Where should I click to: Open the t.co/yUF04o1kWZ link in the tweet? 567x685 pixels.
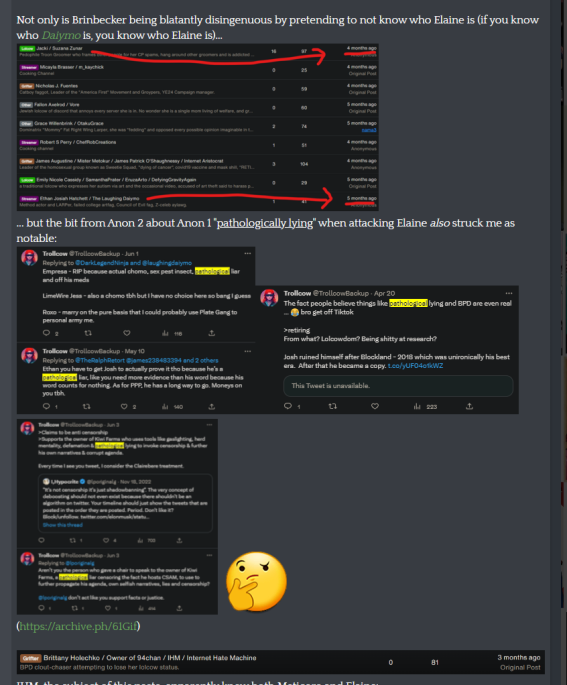415,366
